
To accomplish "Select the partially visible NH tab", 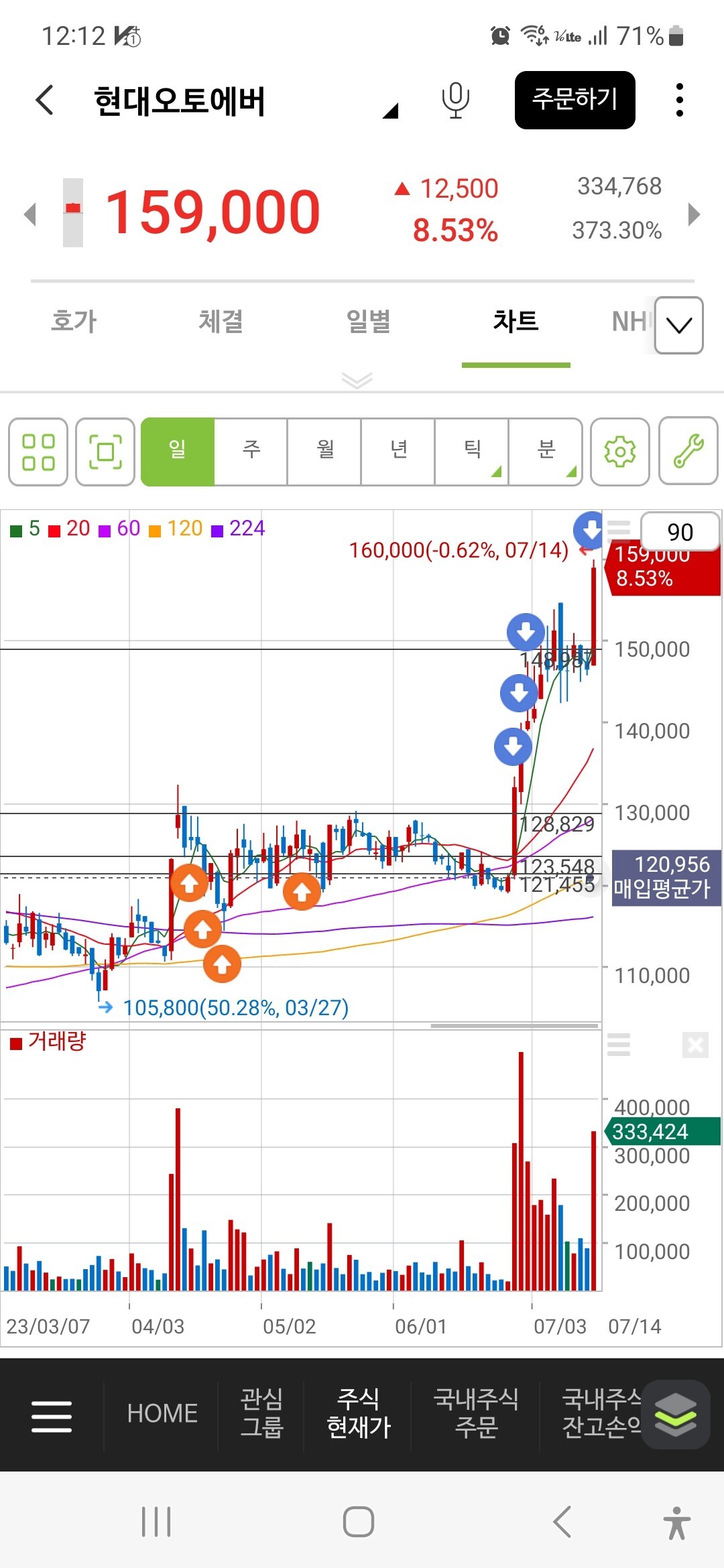I will (x=630, y=322).
